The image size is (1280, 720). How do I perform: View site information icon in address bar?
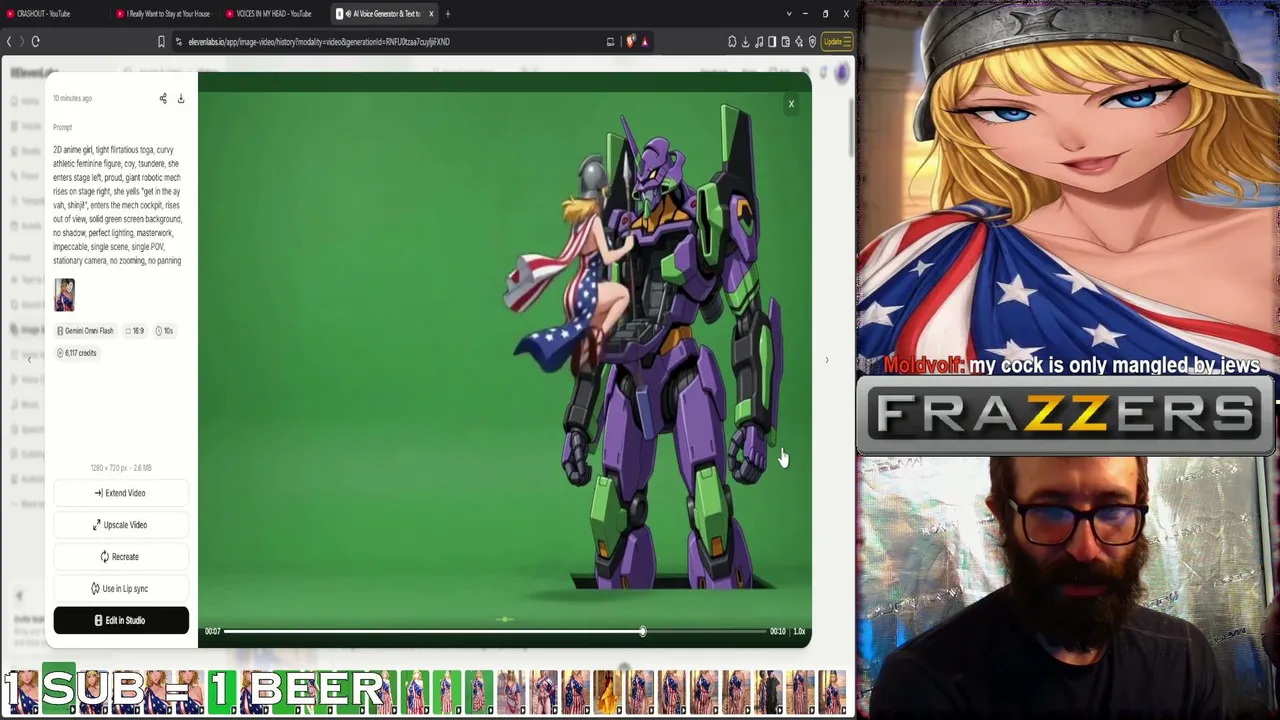pyautogui.click(x=178, y=42)
